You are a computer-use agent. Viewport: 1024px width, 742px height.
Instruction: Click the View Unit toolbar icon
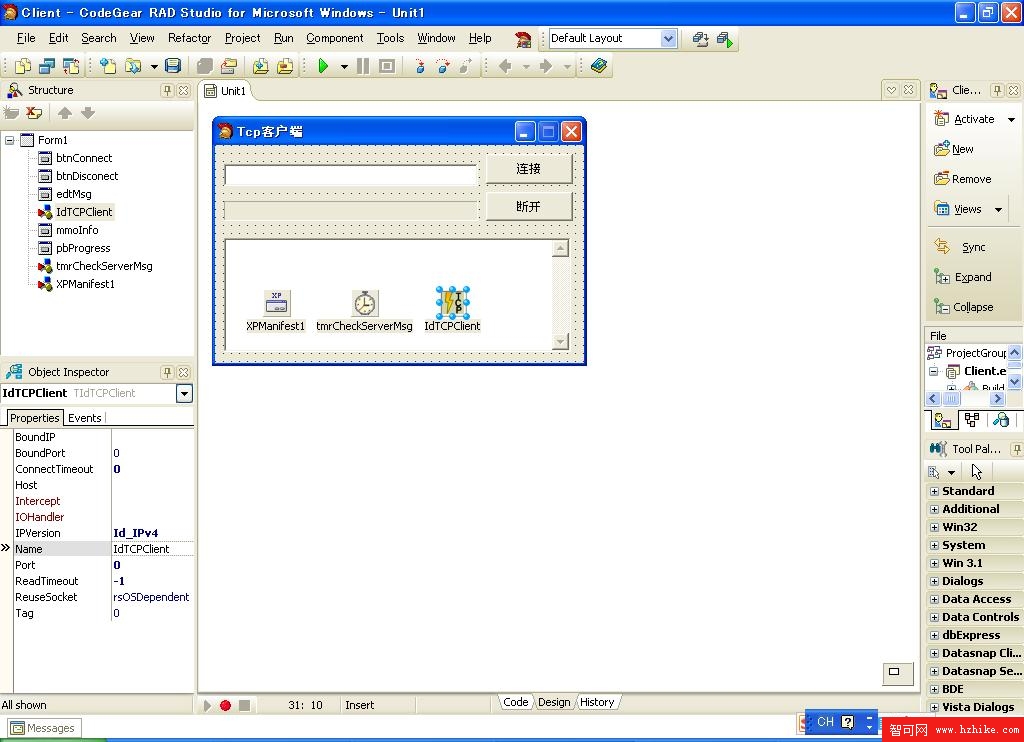pyautogui.click(x=23, y=66)
